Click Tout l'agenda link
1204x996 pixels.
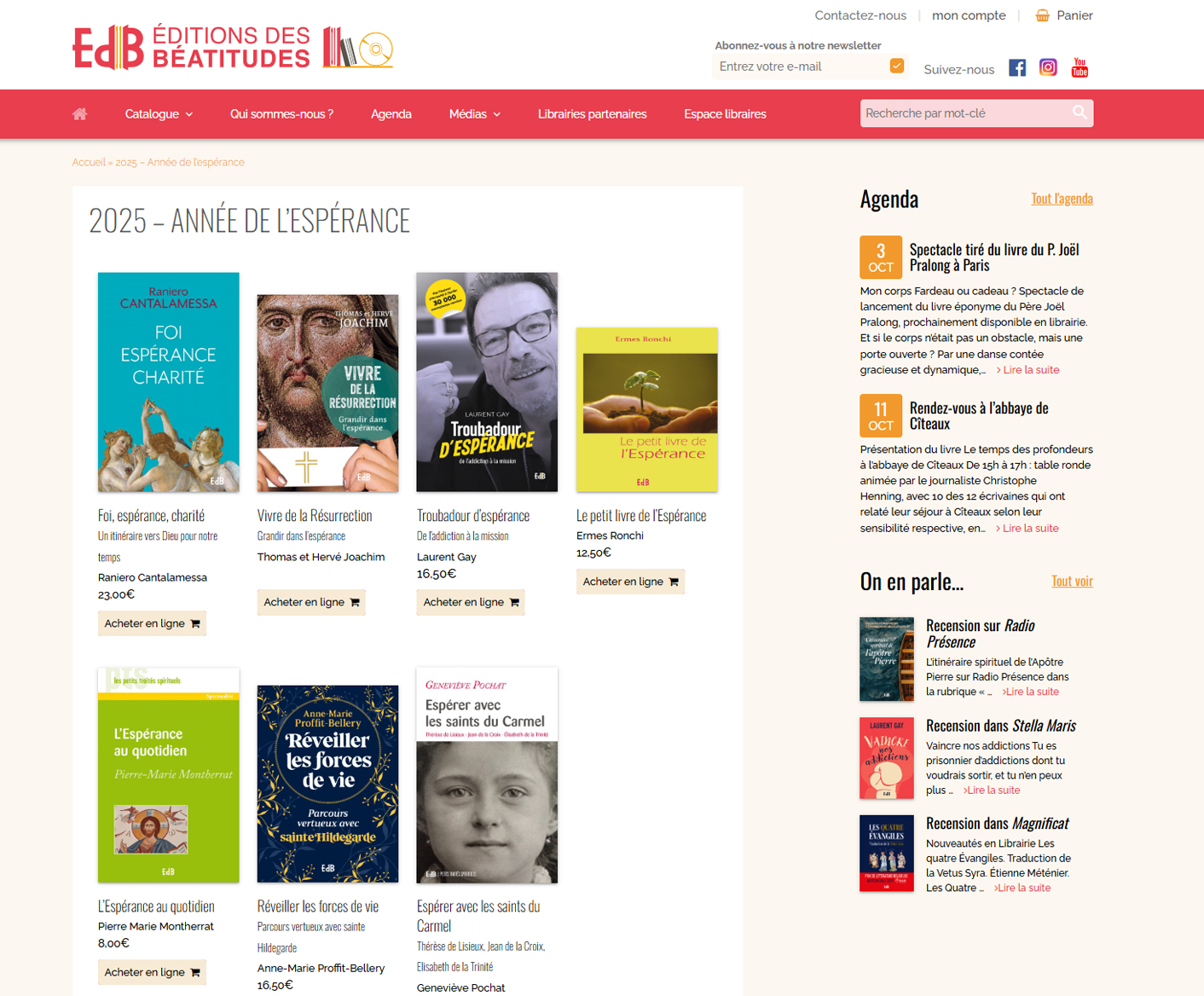tap(1062, 199)
